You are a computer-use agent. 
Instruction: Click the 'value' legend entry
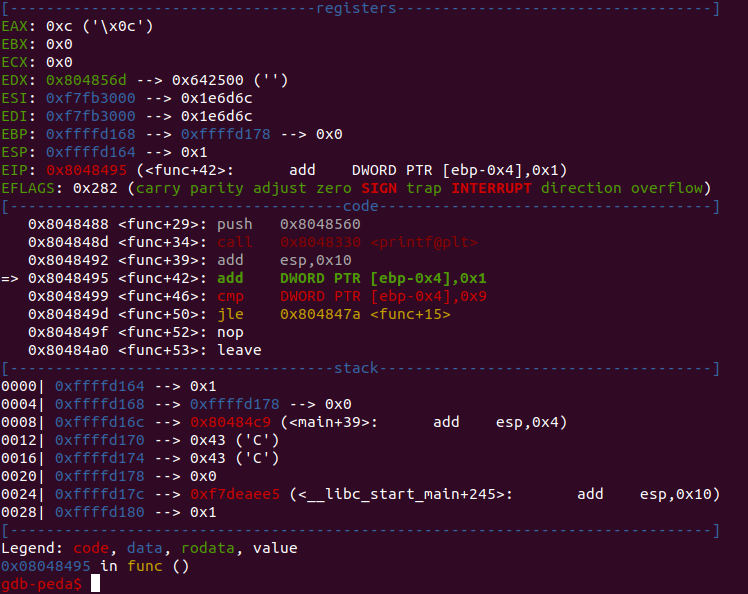coord(275,548)
